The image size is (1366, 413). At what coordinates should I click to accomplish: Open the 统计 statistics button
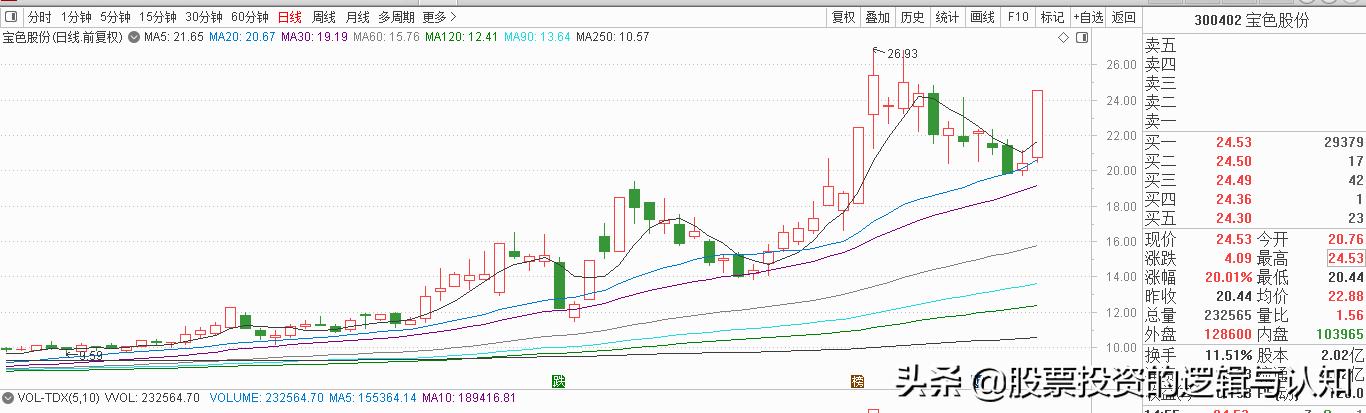(947, 17)
